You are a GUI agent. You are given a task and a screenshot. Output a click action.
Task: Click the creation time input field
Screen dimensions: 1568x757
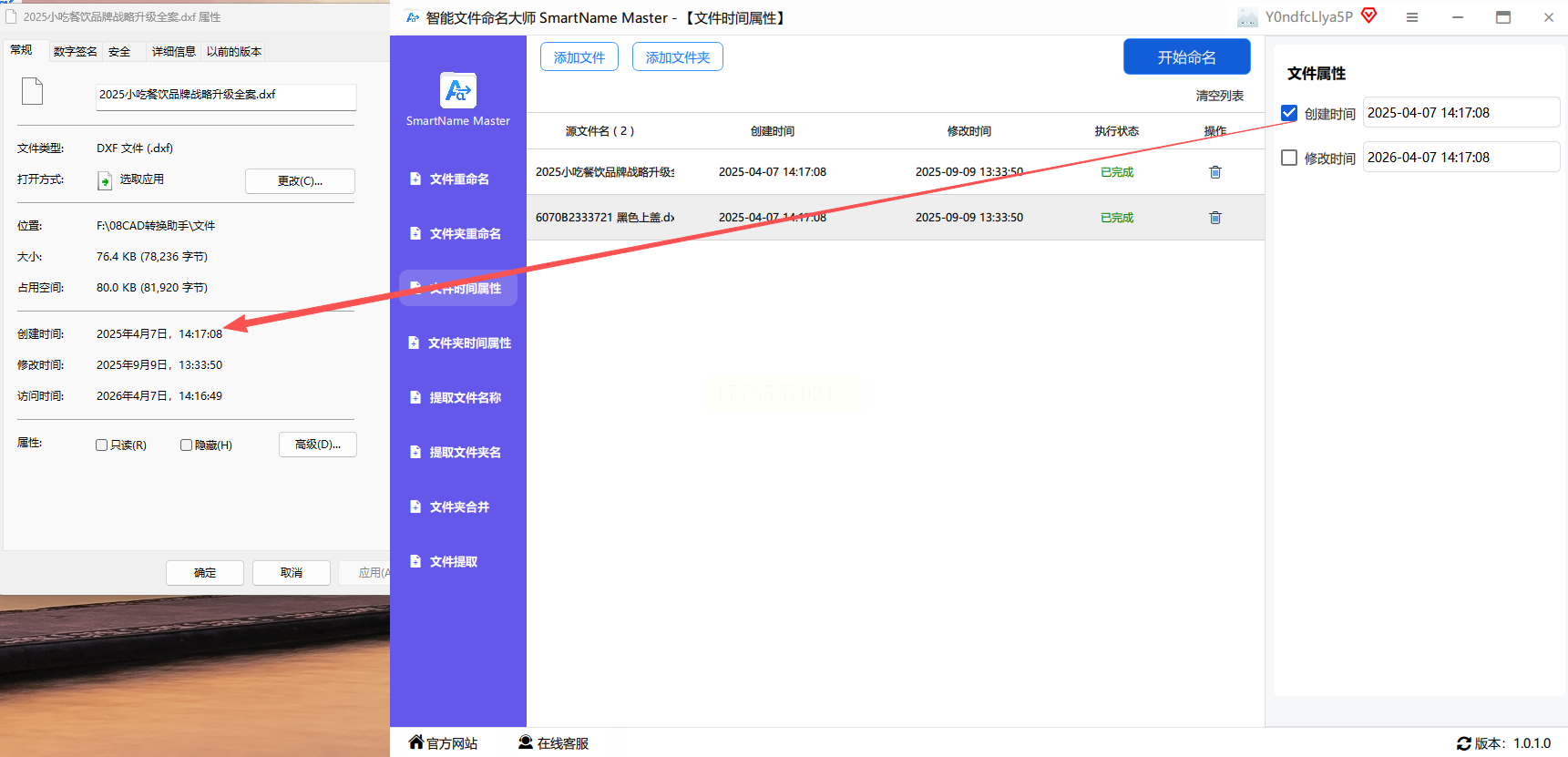[1460, 113]
